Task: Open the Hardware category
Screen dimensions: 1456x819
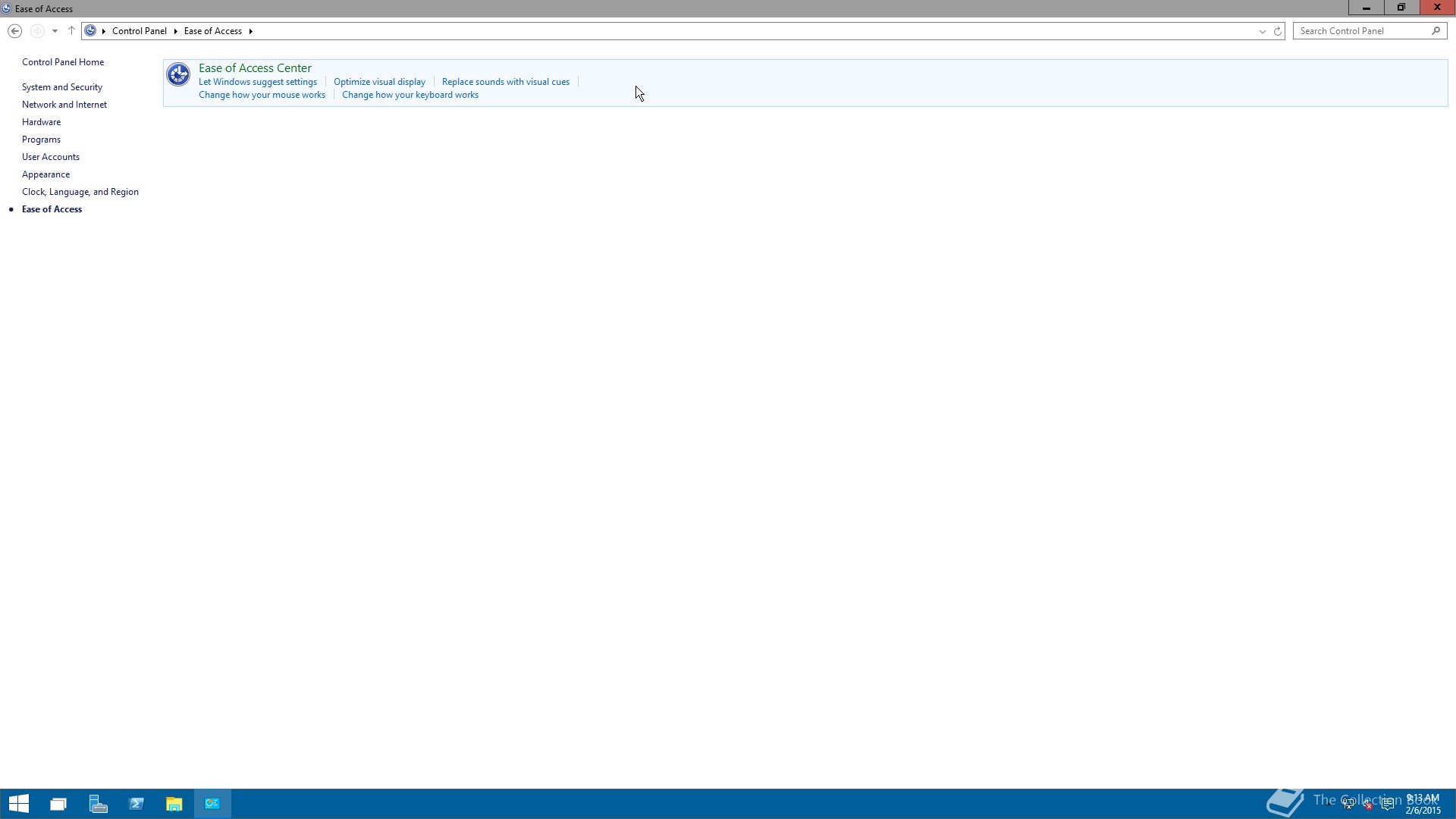Action: point(41,122)
